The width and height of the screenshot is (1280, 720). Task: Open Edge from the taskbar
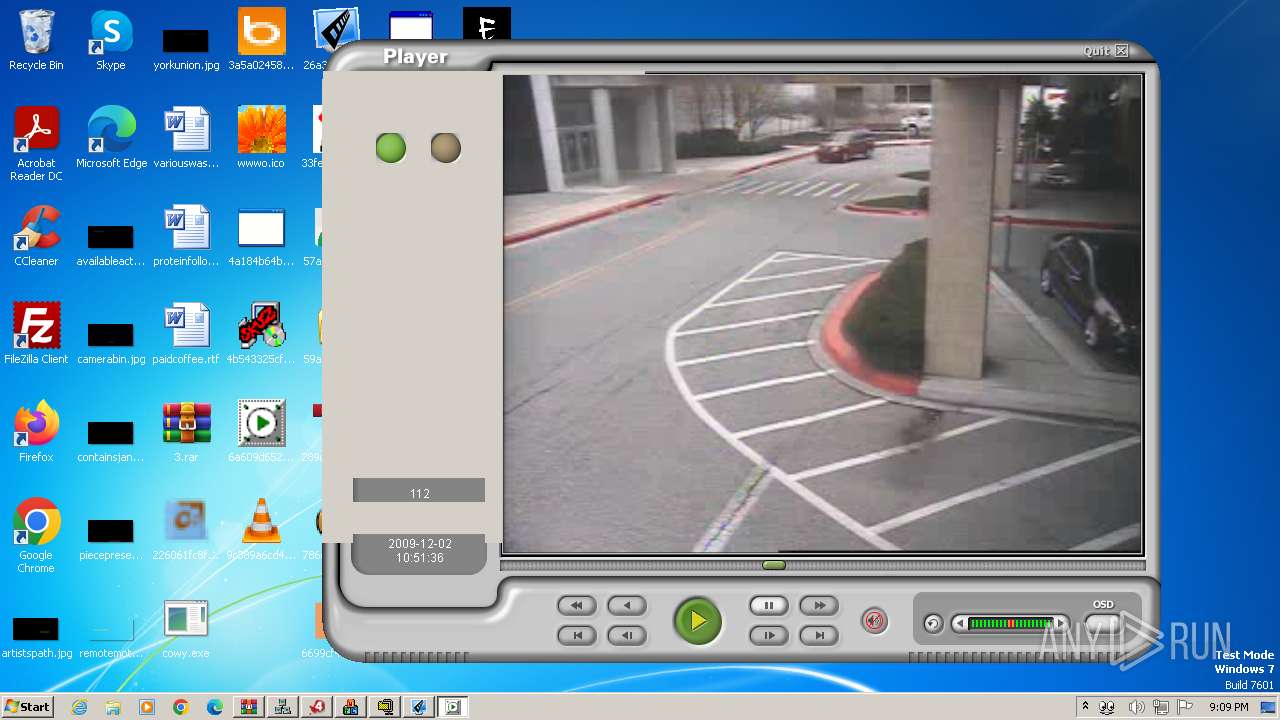pyautogui.click(x=215, y=707)
